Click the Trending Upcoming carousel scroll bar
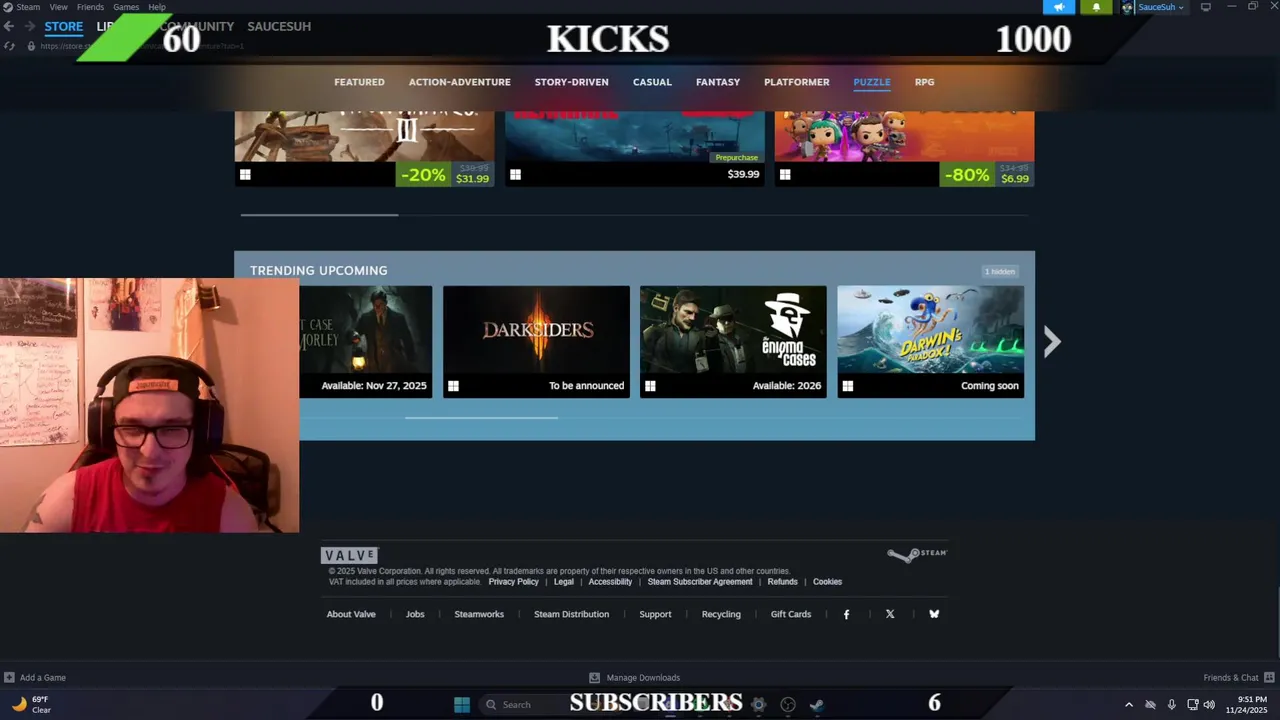Image resolution: width=1280 pixels, height=720 pixels. (x=481, y=418)
